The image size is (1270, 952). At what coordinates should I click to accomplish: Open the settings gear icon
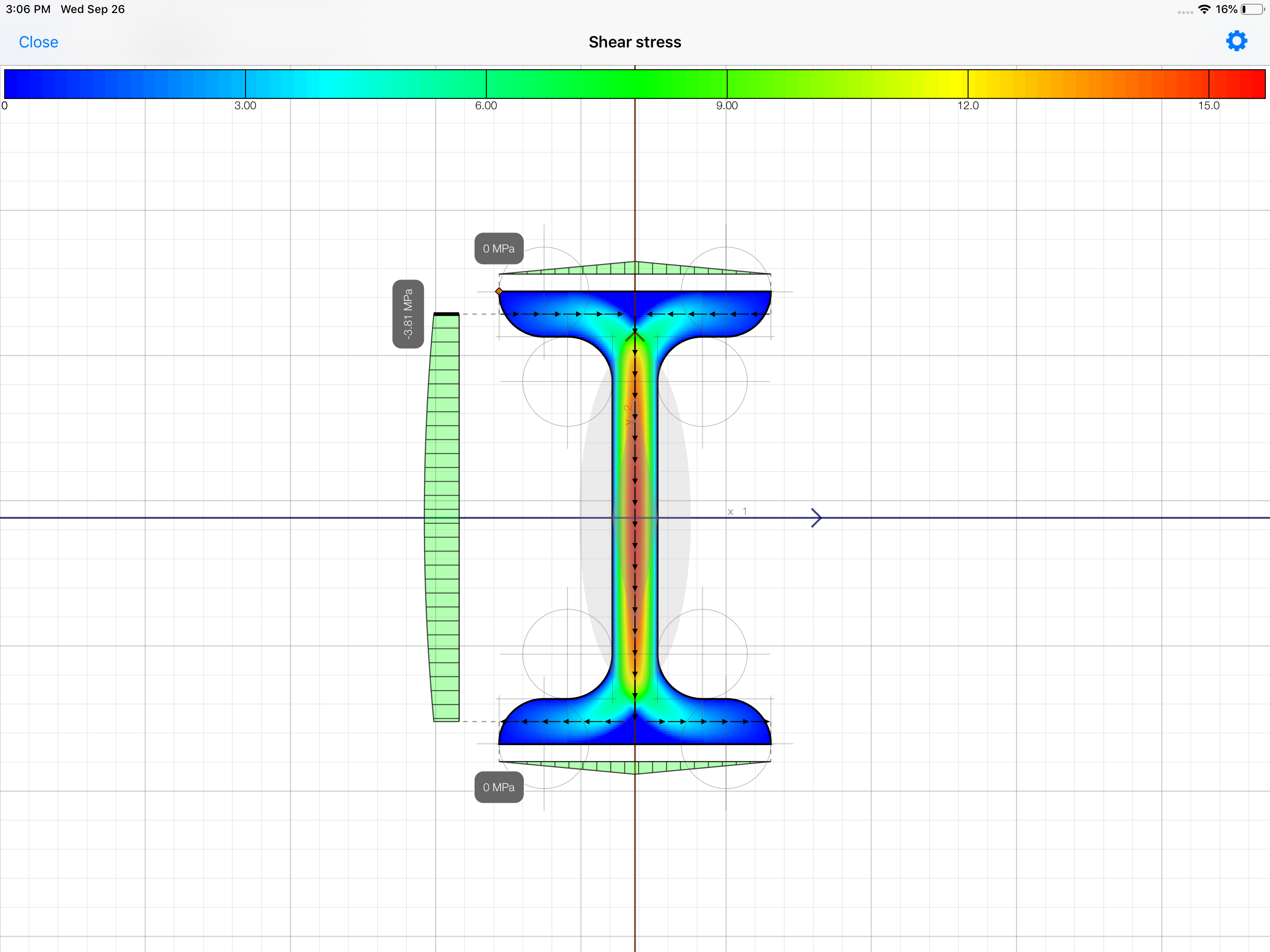pyautogui.click(x=1236, y=41)
